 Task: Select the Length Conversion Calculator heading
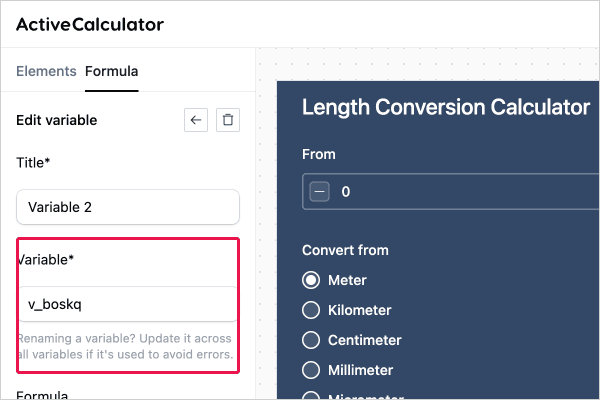446,107
